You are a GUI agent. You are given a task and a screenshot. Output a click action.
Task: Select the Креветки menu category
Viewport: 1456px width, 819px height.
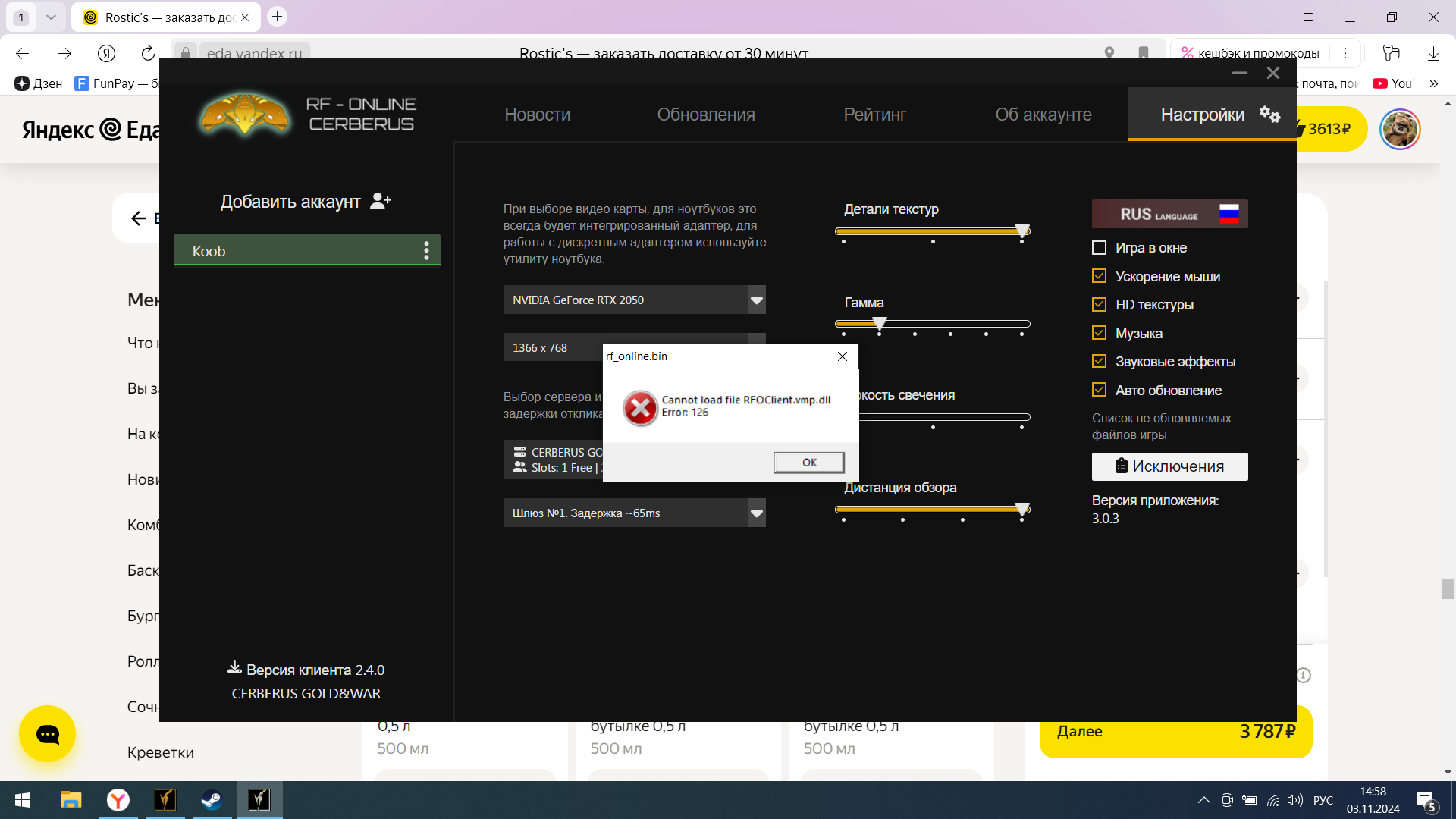coord(161,752)
